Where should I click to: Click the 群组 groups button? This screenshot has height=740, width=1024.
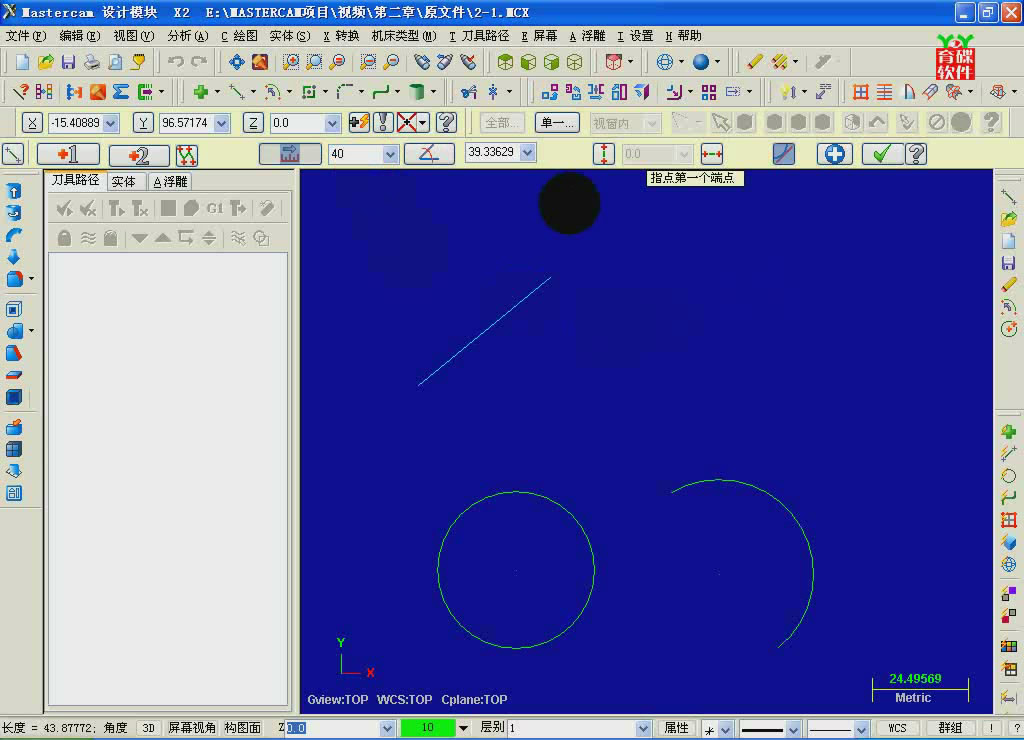pos(951,728)
